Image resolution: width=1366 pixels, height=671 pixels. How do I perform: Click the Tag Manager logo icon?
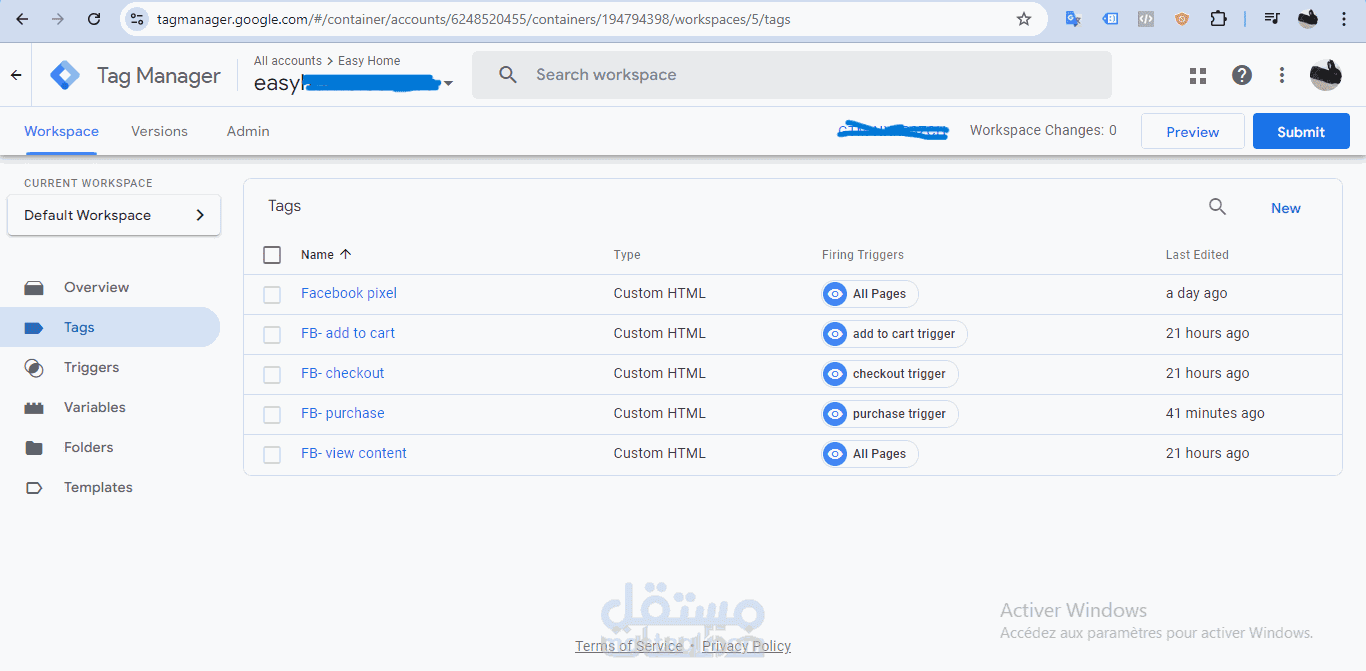pos(65,75)
